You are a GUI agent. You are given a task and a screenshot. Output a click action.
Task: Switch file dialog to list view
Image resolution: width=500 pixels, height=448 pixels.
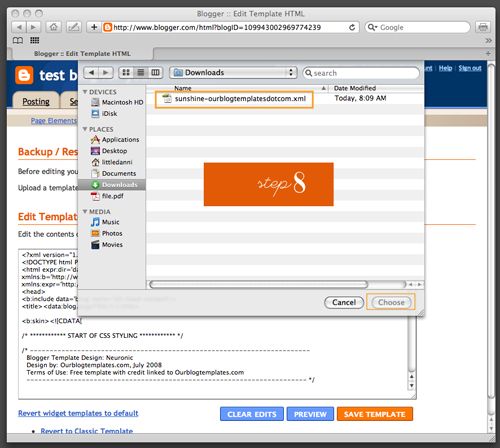[141, 72]
